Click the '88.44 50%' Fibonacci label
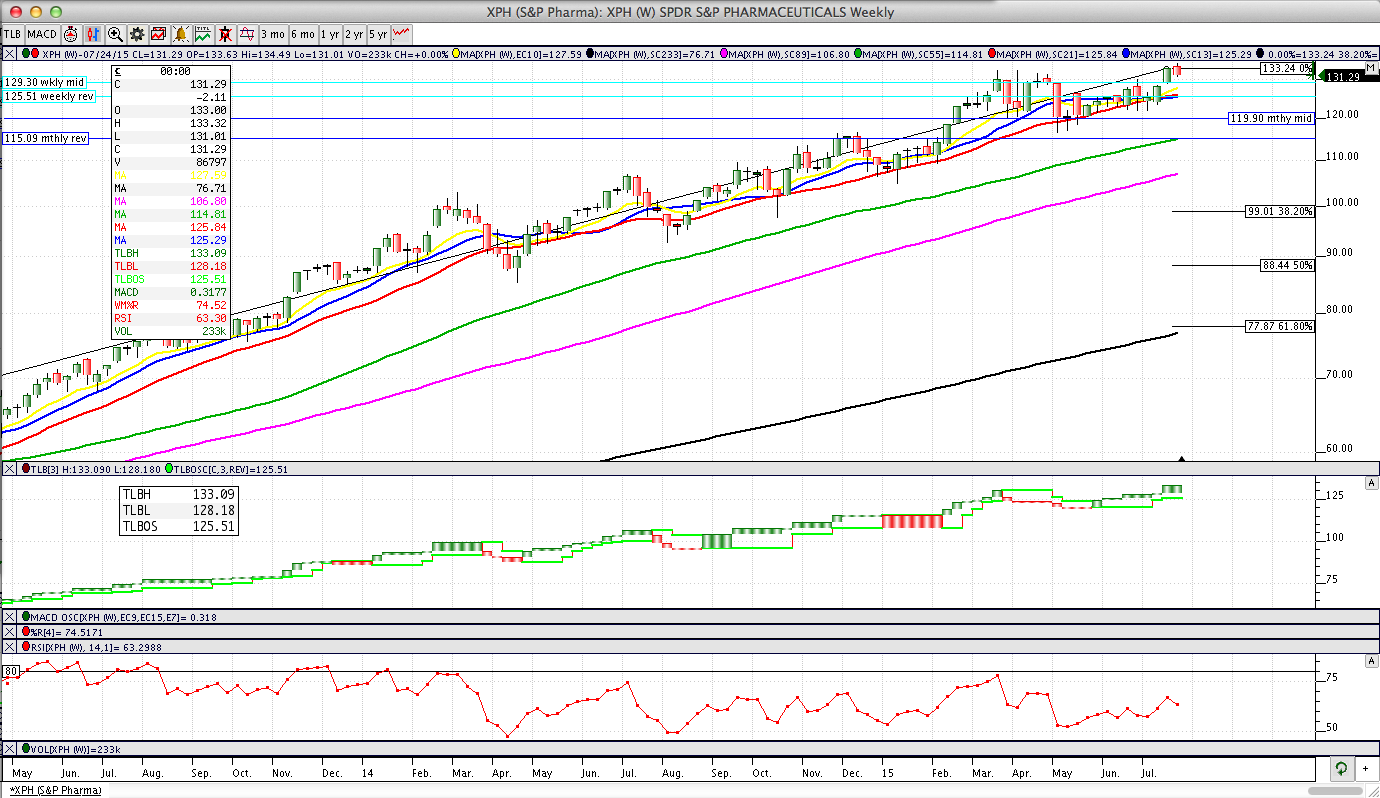This screenshot has width=1380, height=798. point(1287,265)
